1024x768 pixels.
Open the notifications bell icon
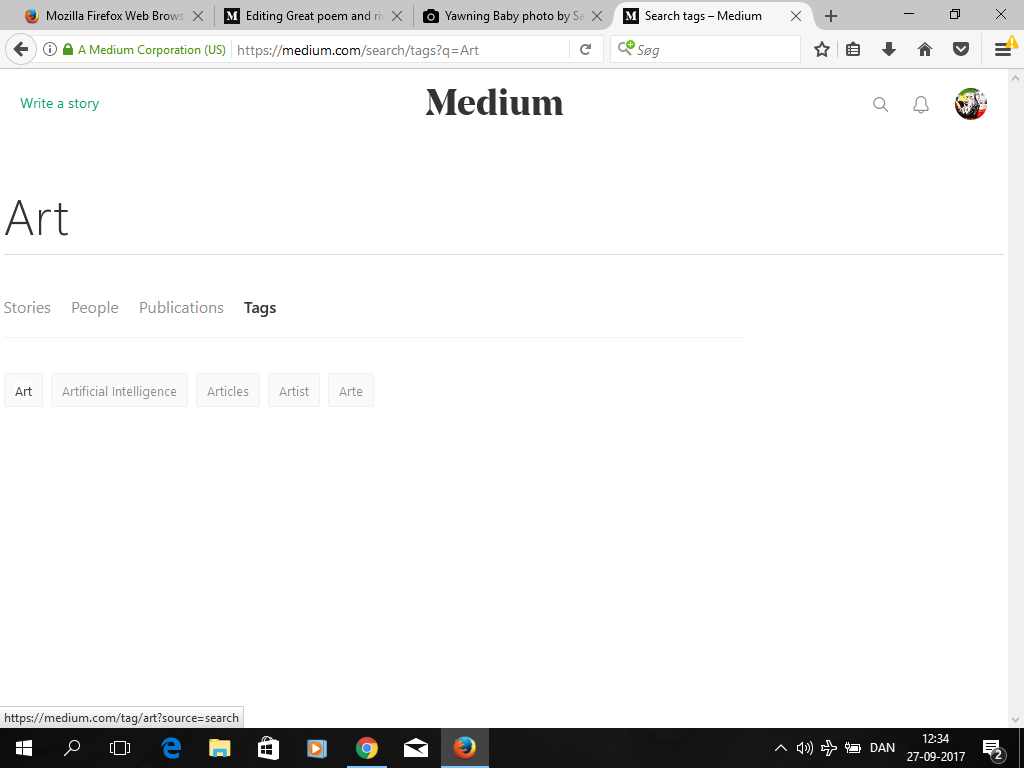[x=920, y=104]
